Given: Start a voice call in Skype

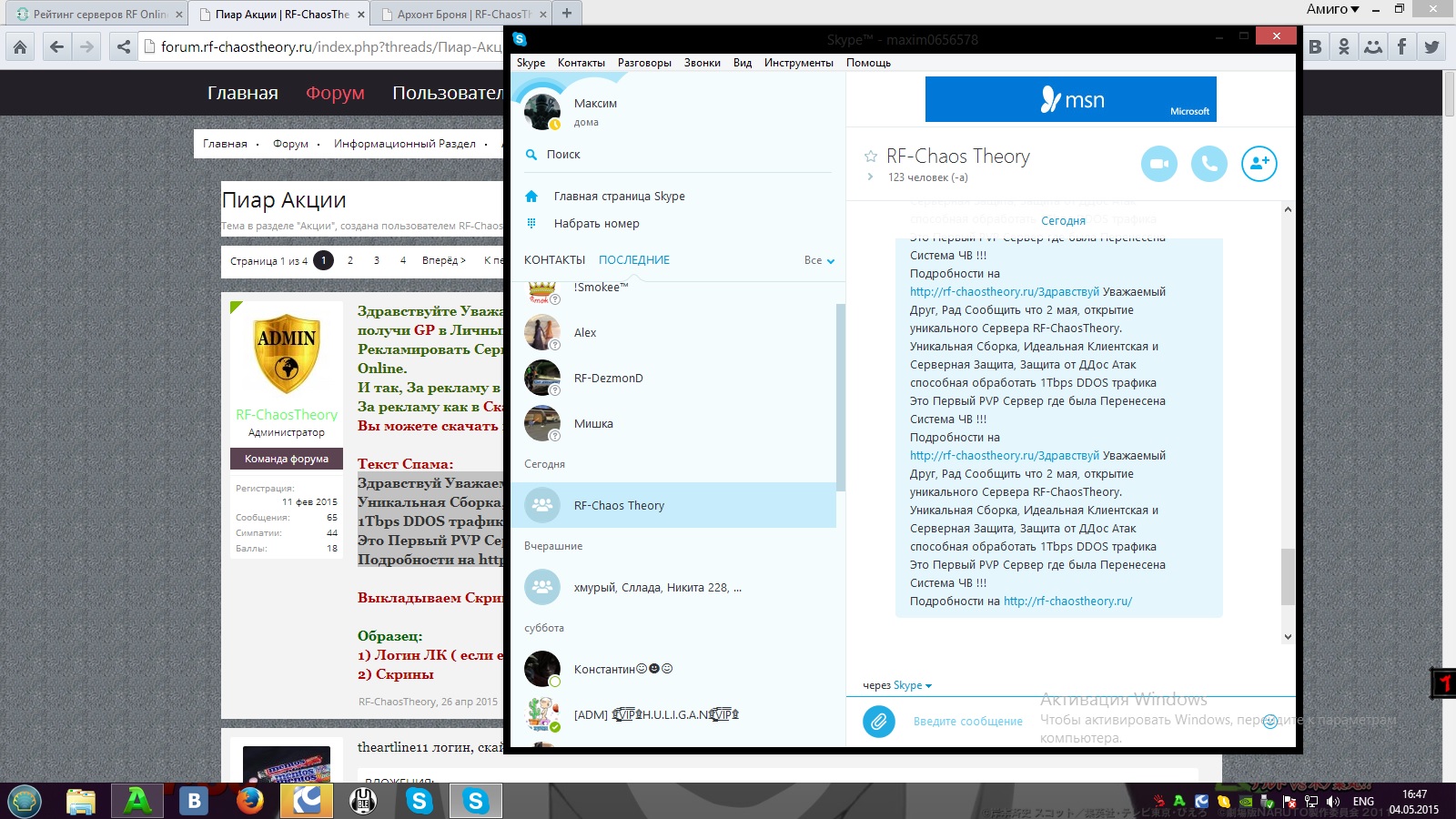Looking at the screenshot, I should (1209, 164).
